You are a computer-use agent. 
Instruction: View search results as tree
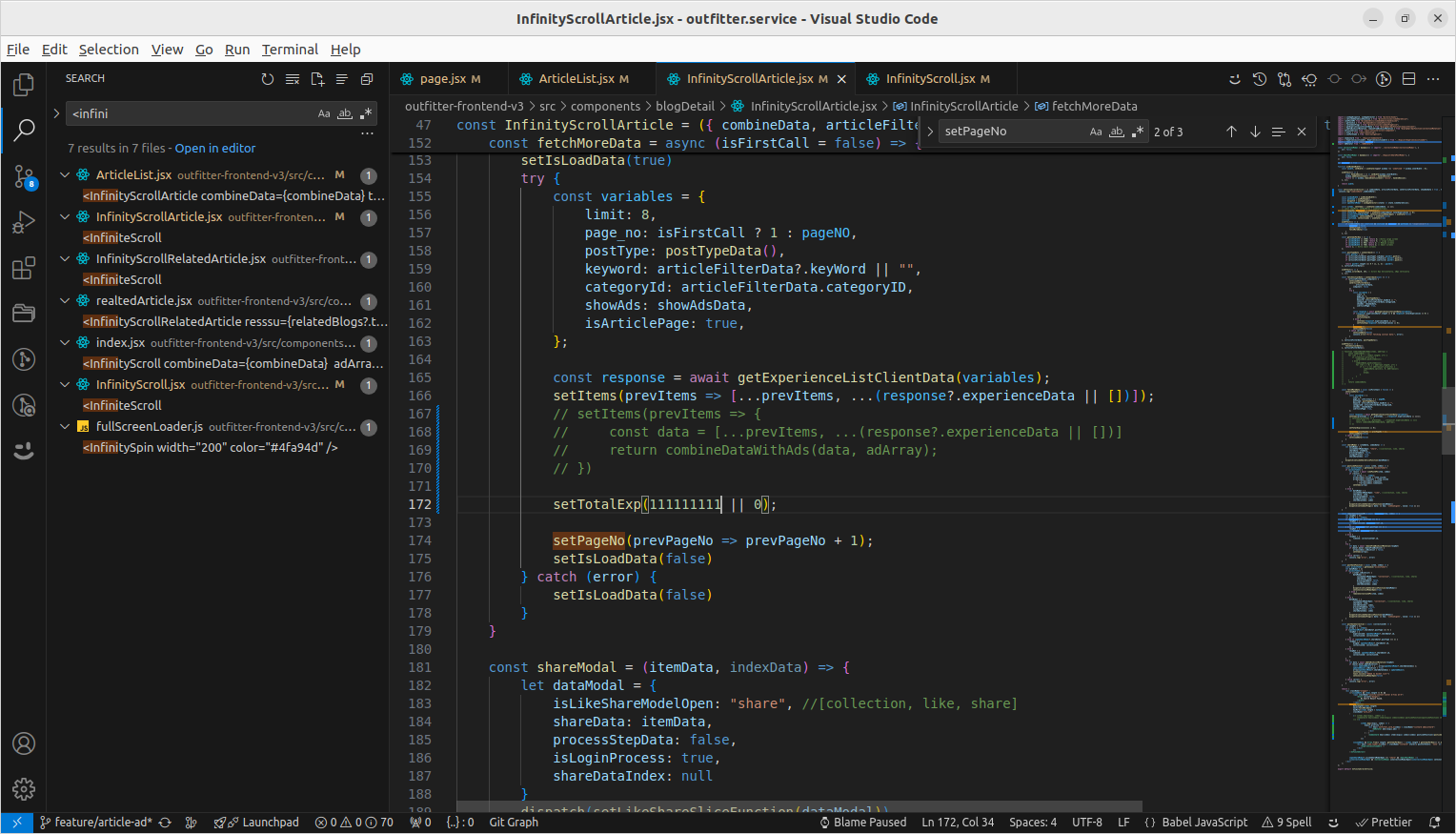342,79
